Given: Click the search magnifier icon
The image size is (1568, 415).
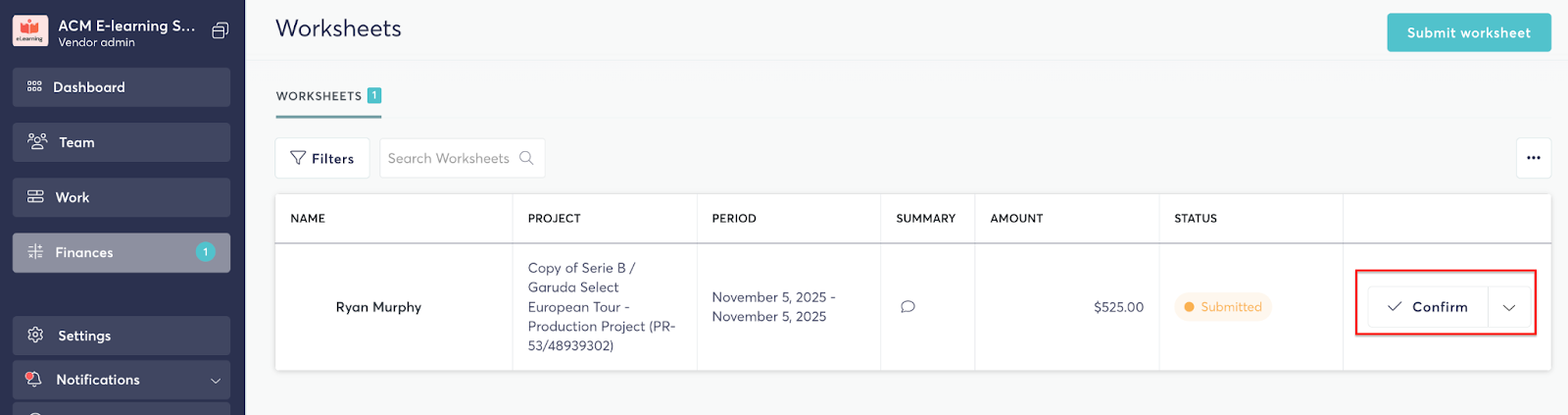Looking at the screenshot, I should coord(526,158).
